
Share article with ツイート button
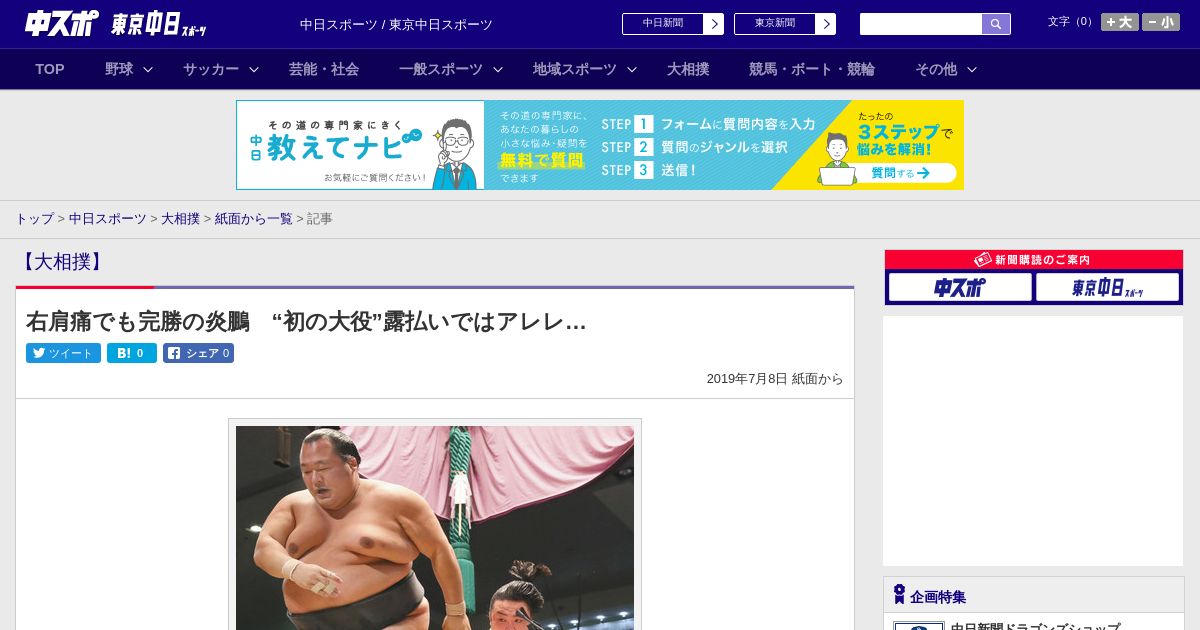point(63,353)
